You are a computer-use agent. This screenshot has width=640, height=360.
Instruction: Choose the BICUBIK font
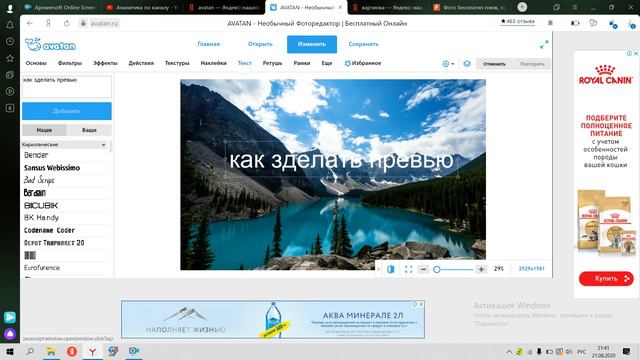coord(41,205)
